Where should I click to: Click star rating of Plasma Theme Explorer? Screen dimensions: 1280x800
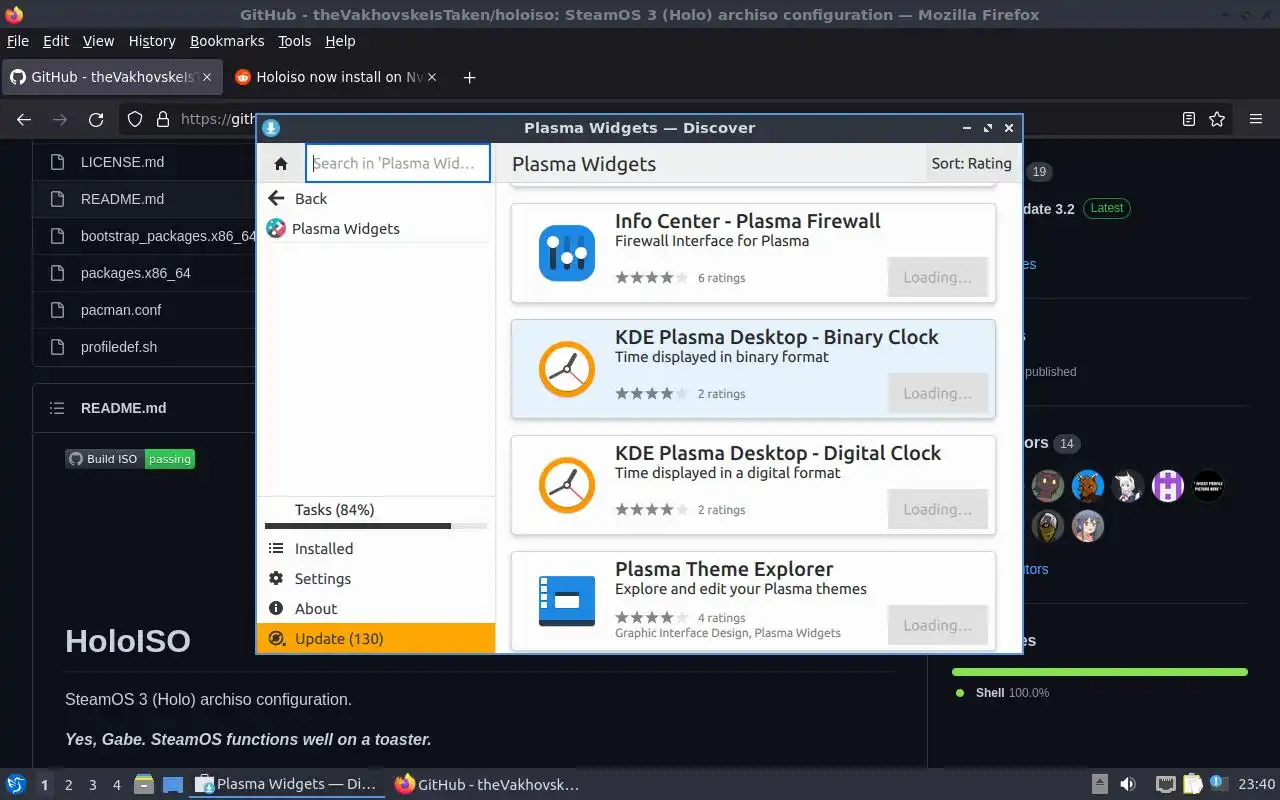click(x=651, y=618)
